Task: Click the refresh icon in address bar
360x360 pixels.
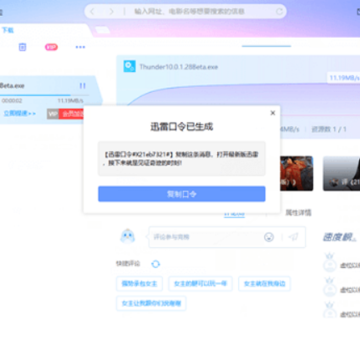Action: [279, 12]
